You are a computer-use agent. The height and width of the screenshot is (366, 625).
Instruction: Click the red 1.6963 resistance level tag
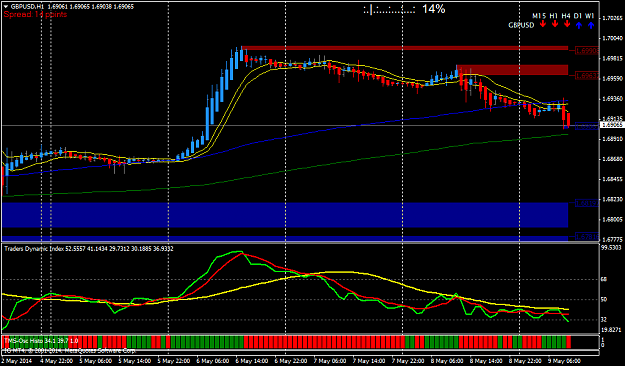(587, 76)
